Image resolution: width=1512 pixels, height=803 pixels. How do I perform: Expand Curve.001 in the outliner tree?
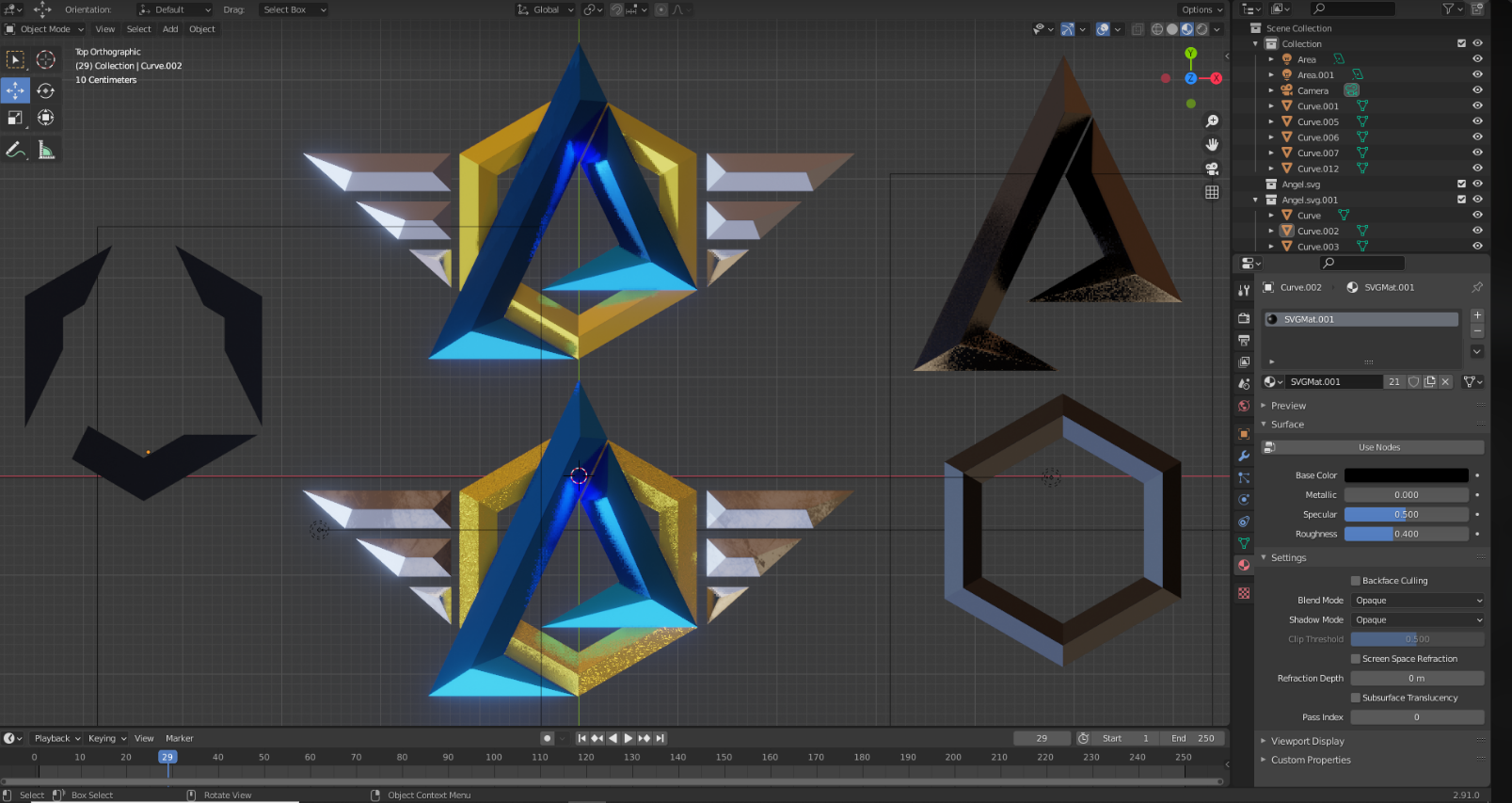tap(1271, 106)
